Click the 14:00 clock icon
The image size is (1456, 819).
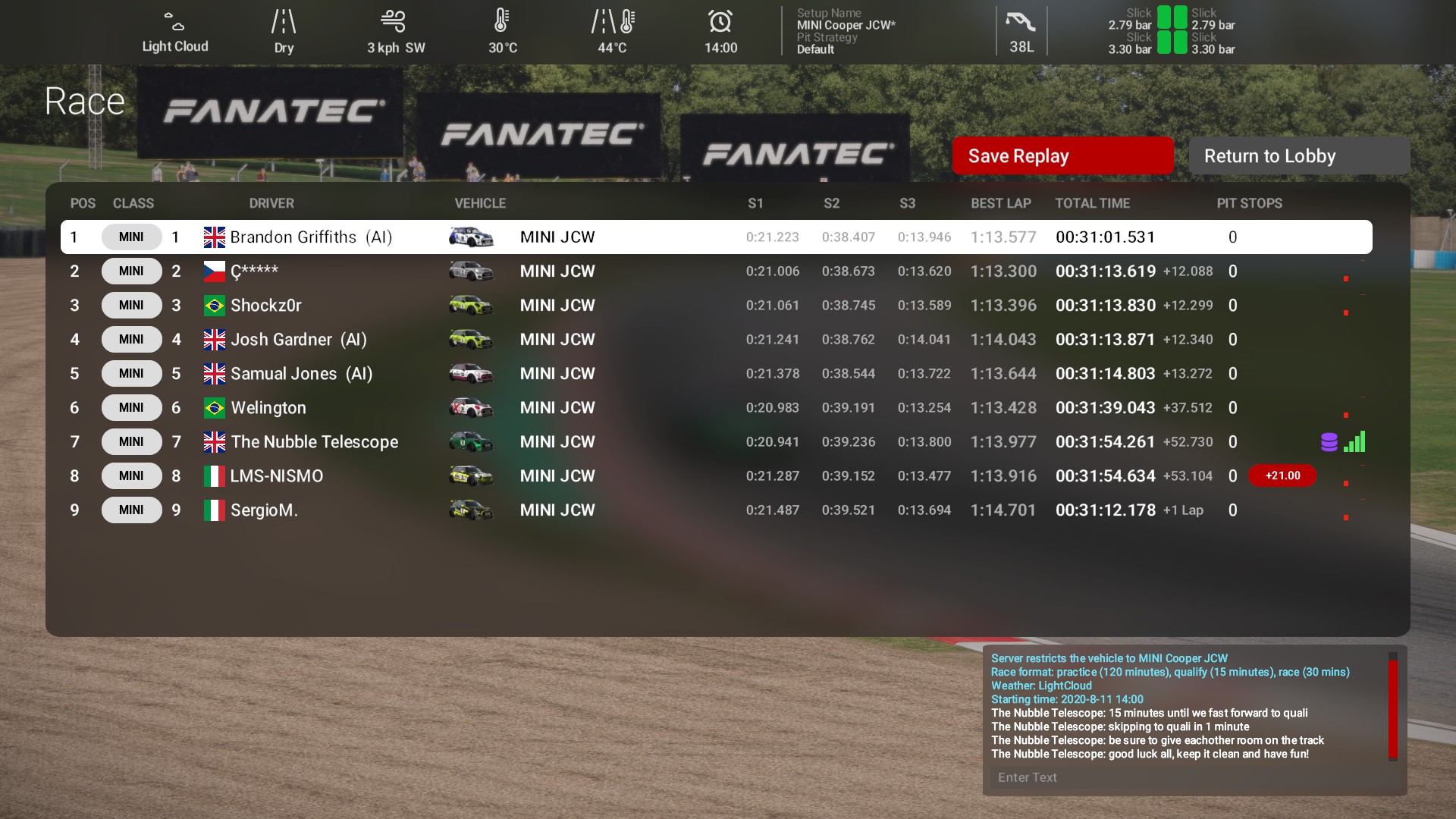point(720,21)
